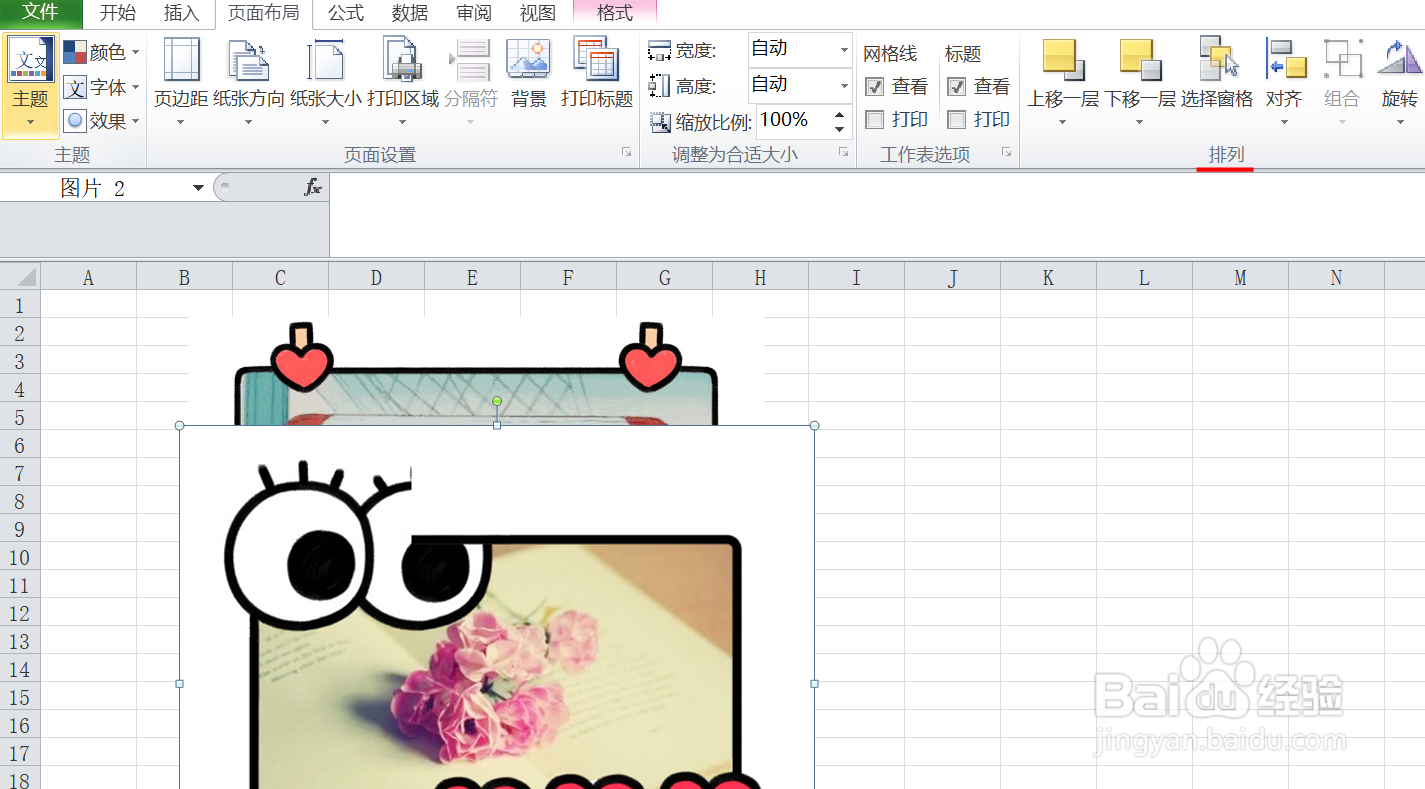1425x789 pixels.
Task: Switch to the View (视图) tab
Action: click(x=538, y=14)
